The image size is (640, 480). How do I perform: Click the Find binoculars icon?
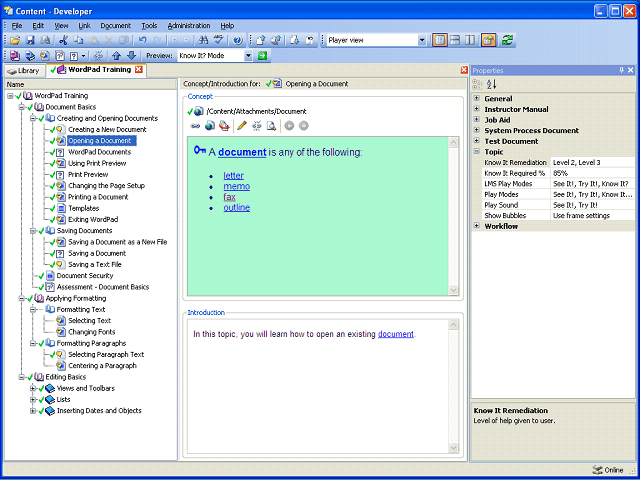coord(204,40)
